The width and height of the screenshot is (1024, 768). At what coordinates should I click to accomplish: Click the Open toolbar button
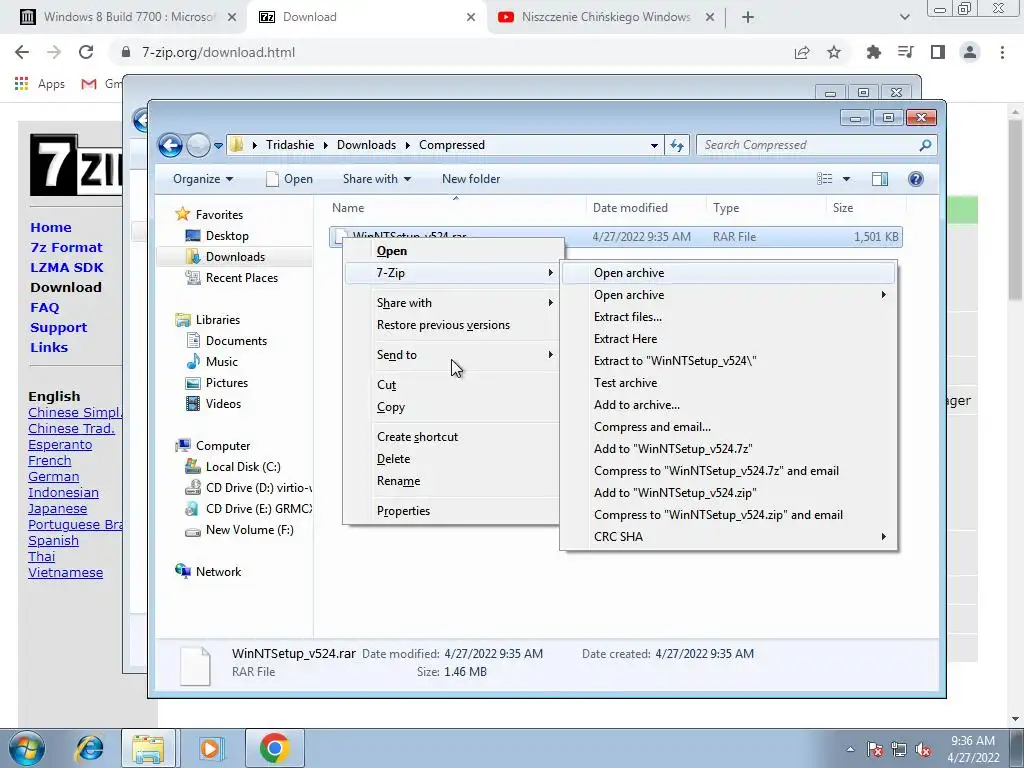coord(289,179)
